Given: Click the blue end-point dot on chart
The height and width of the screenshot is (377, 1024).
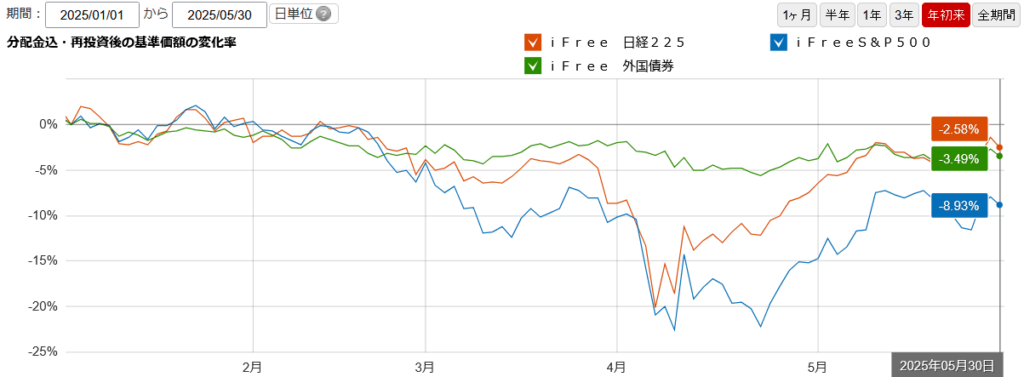Looking at the screenshot, I should [1000, 205].
